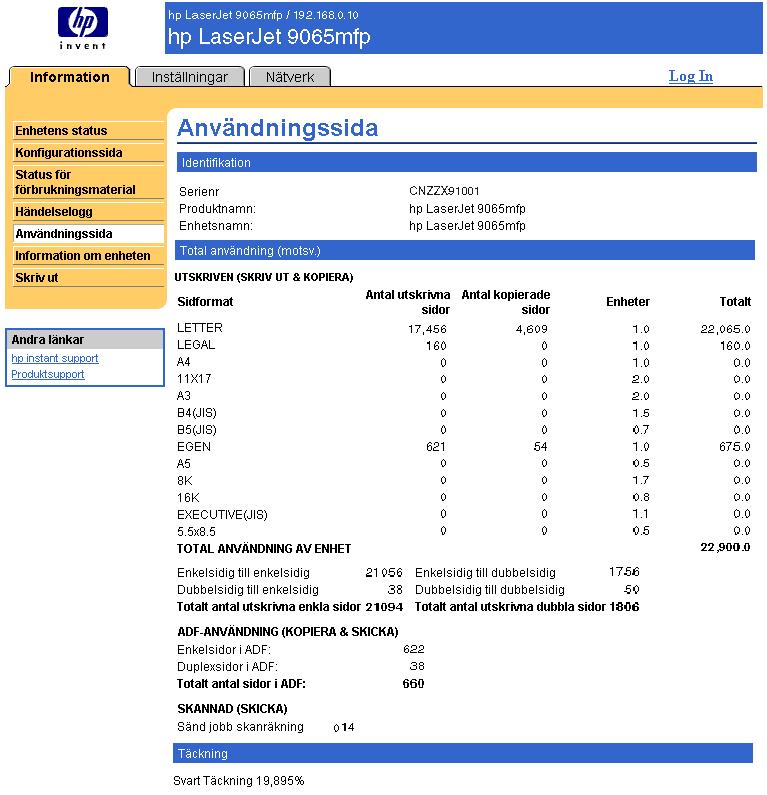This screenshot has width=767, height=795.
Task: Open Enhetens status page
Action: pyautogui.click(x=88, y=131)
